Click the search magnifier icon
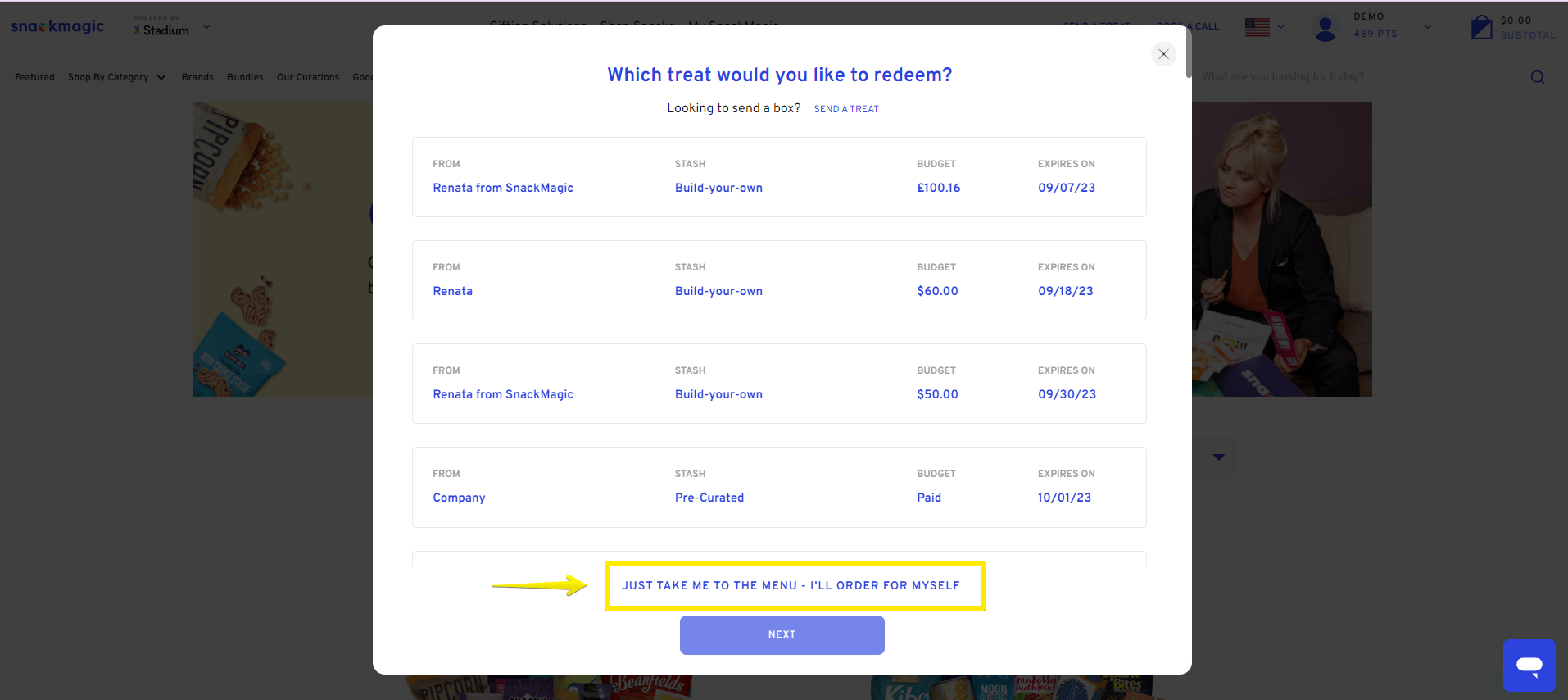This screenshot has height=700, width=1568. pos(1537,77)
